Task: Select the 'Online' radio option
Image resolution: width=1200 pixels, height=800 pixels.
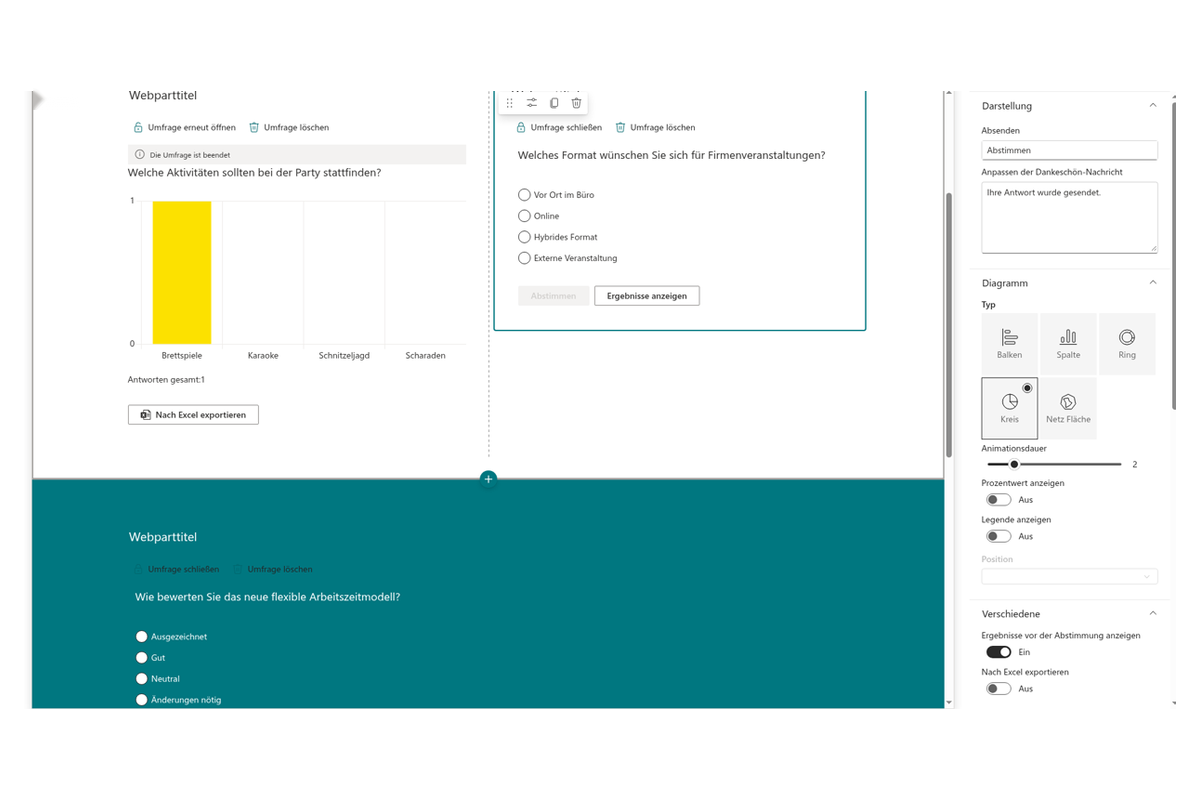Action: pyautogui.click(x=524, y=216)
